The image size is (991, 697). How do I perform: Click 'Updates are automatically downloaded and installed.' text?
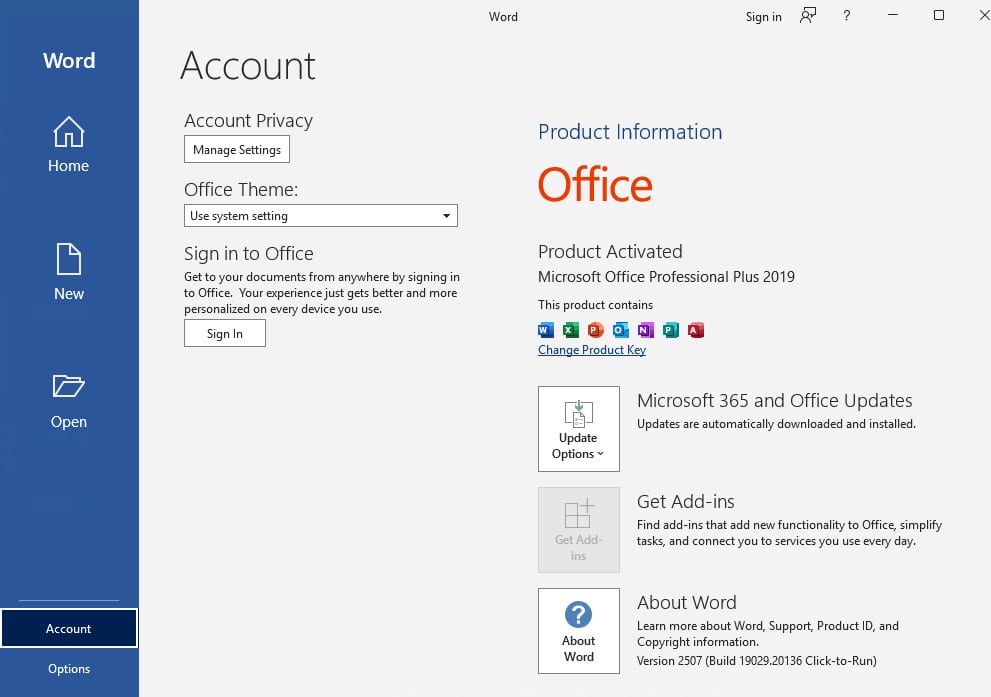coord(776,424)
